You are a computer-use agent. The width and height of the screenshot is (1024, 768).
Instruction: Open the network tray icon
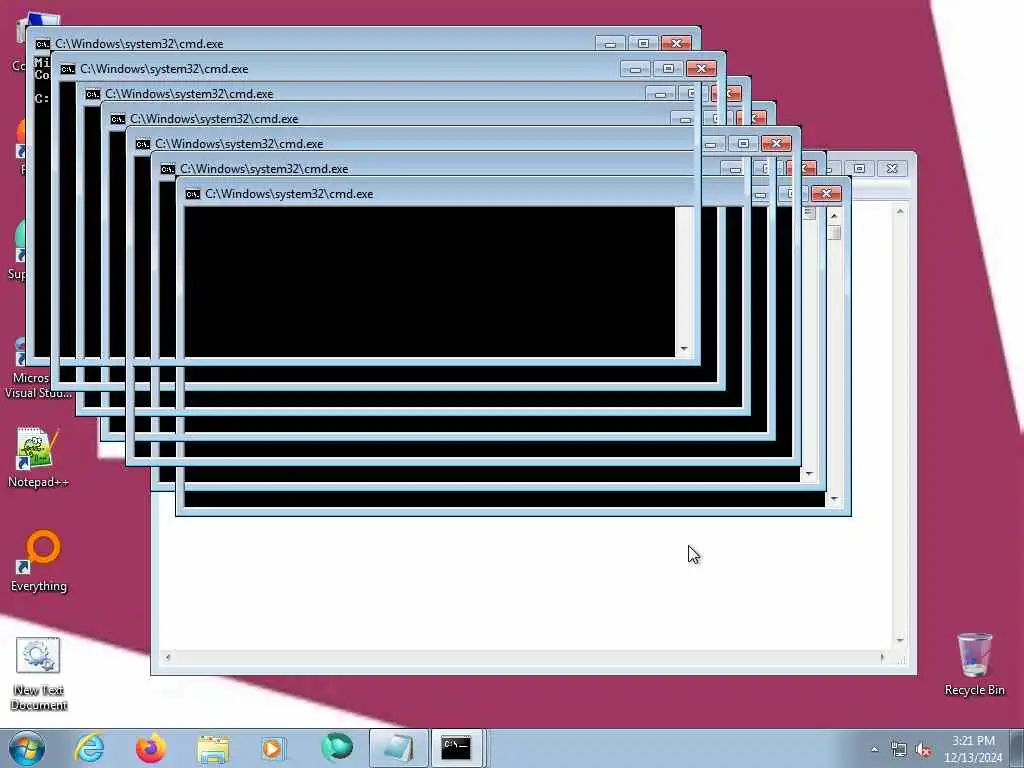[899, 750]
